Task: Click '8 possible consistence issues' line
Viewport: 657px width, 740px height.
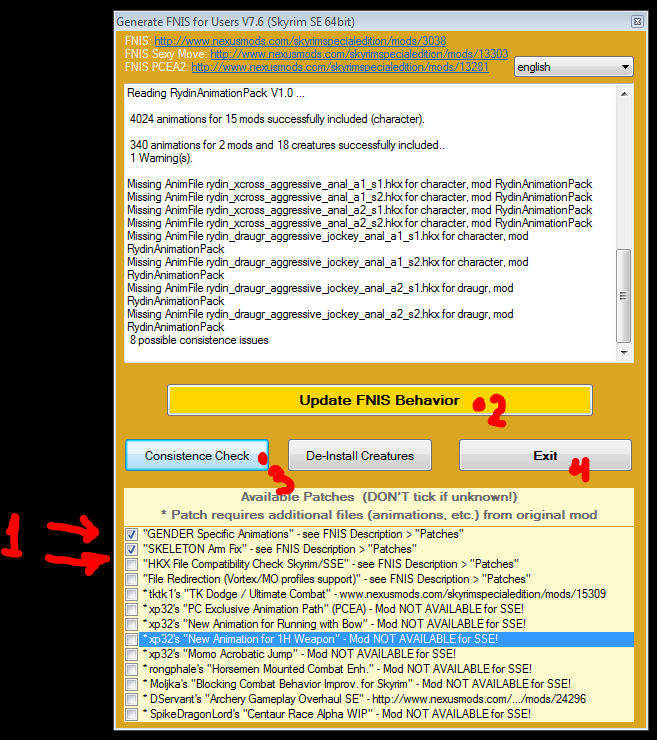Action: tap(199, 340)
